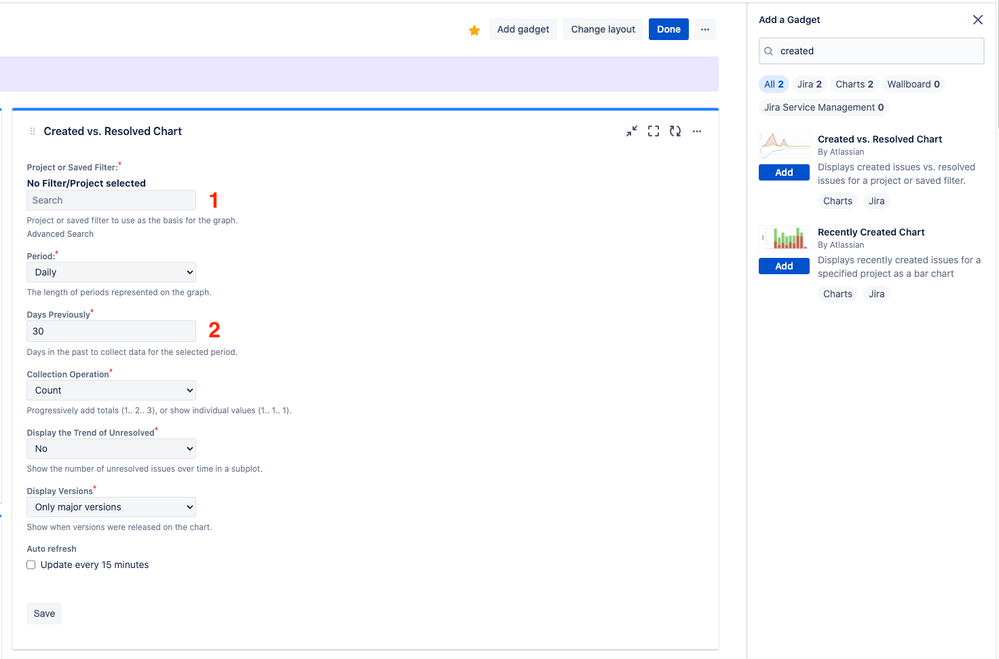Open the Period dropdown

111,272
